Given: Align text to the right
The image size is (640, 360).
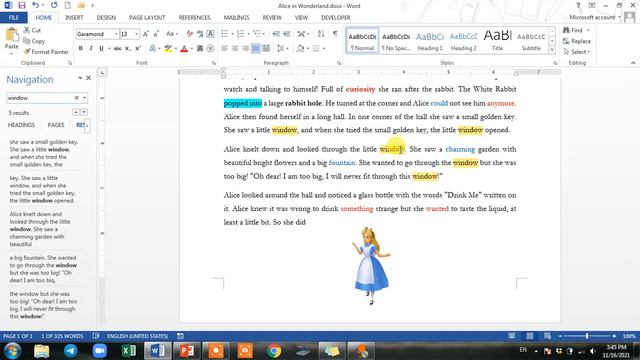Looking at the screenshot, I should click(245, 49).
